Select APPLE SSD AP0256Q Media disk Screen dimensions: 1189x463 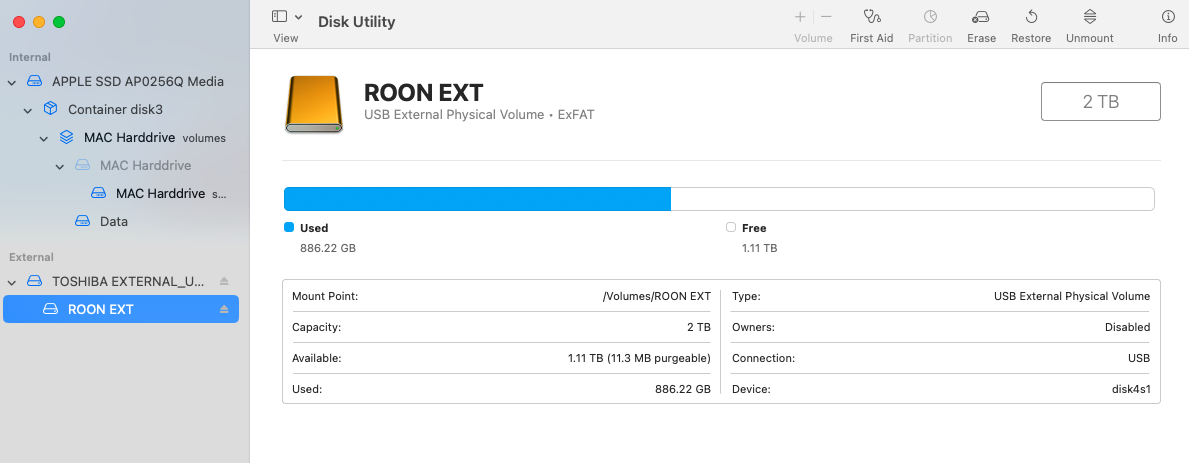(x=138, y=81)
